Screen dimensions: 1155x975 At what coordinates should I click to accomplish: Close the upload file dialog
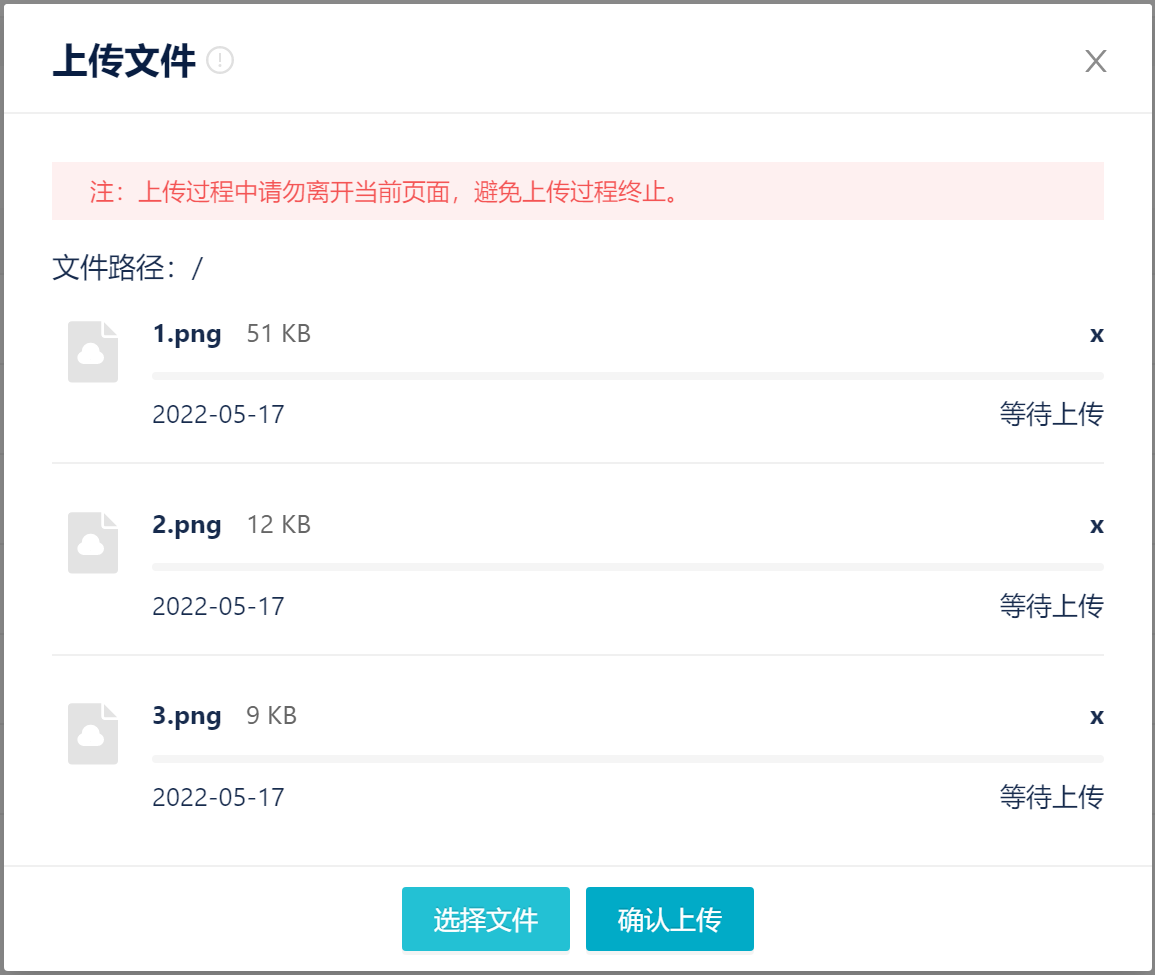point(1096,61)
